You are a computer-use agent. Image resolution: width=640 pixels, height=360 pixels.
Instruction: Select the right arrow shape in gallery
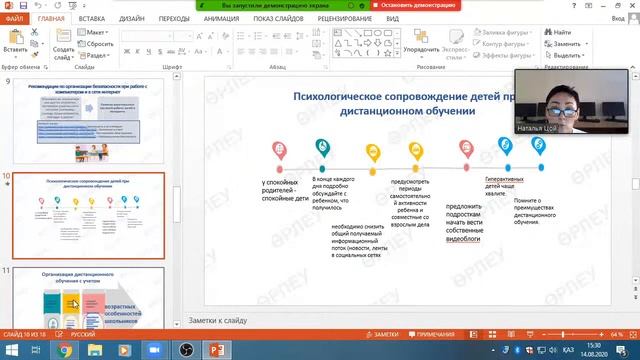pos(368,43)
